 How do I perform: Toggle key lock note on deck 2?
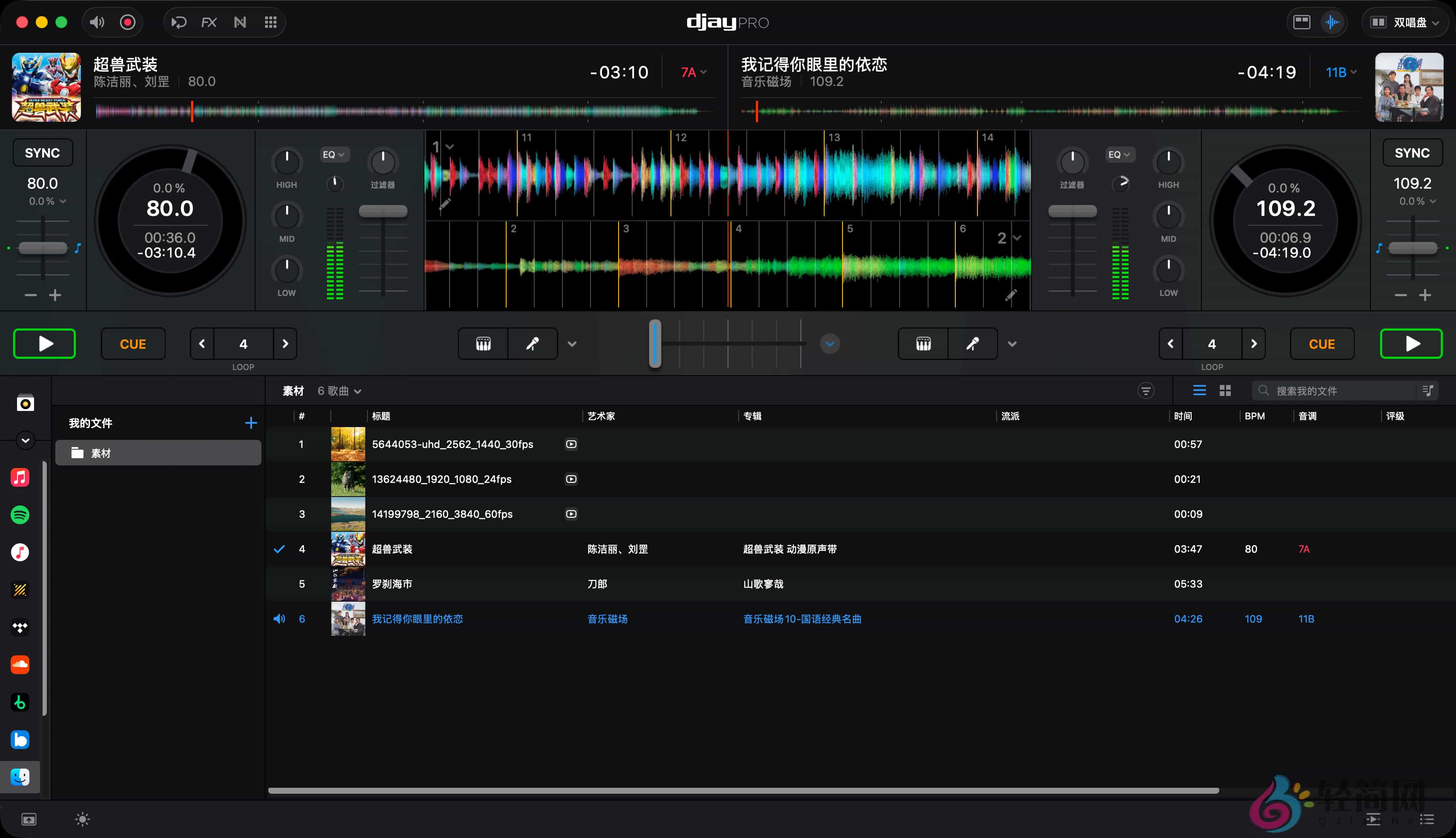(x=1379, y=248)
